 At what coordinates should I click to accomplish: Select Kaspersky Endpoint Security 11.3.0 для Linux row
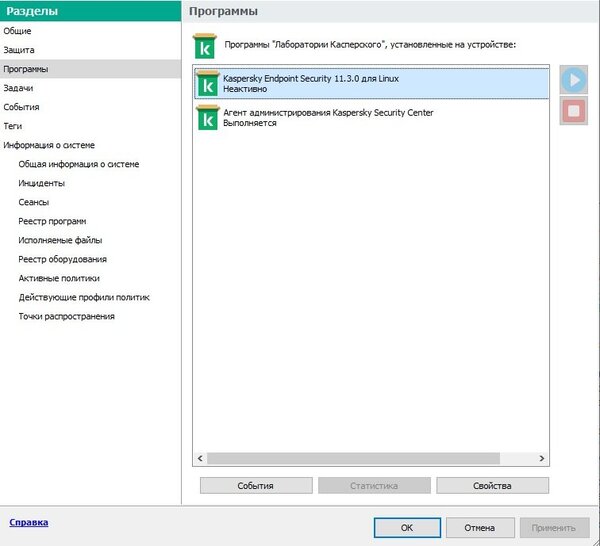coord(372,83)
